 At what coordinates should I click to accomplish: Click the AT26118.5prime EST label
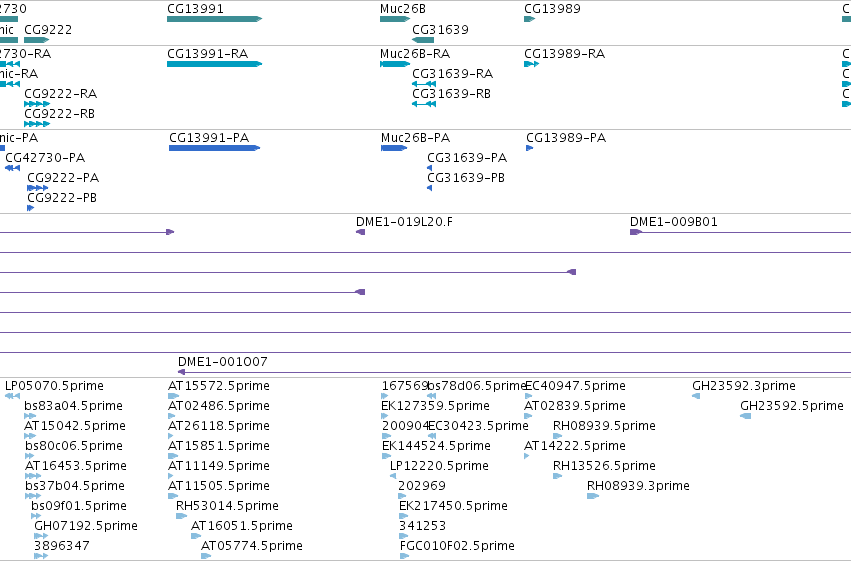click(219, 426)
